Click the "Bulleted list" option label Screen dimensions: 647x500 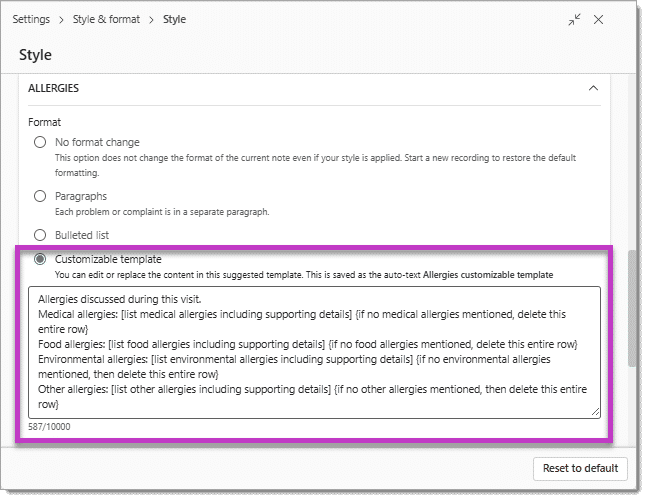pos(84,235)
